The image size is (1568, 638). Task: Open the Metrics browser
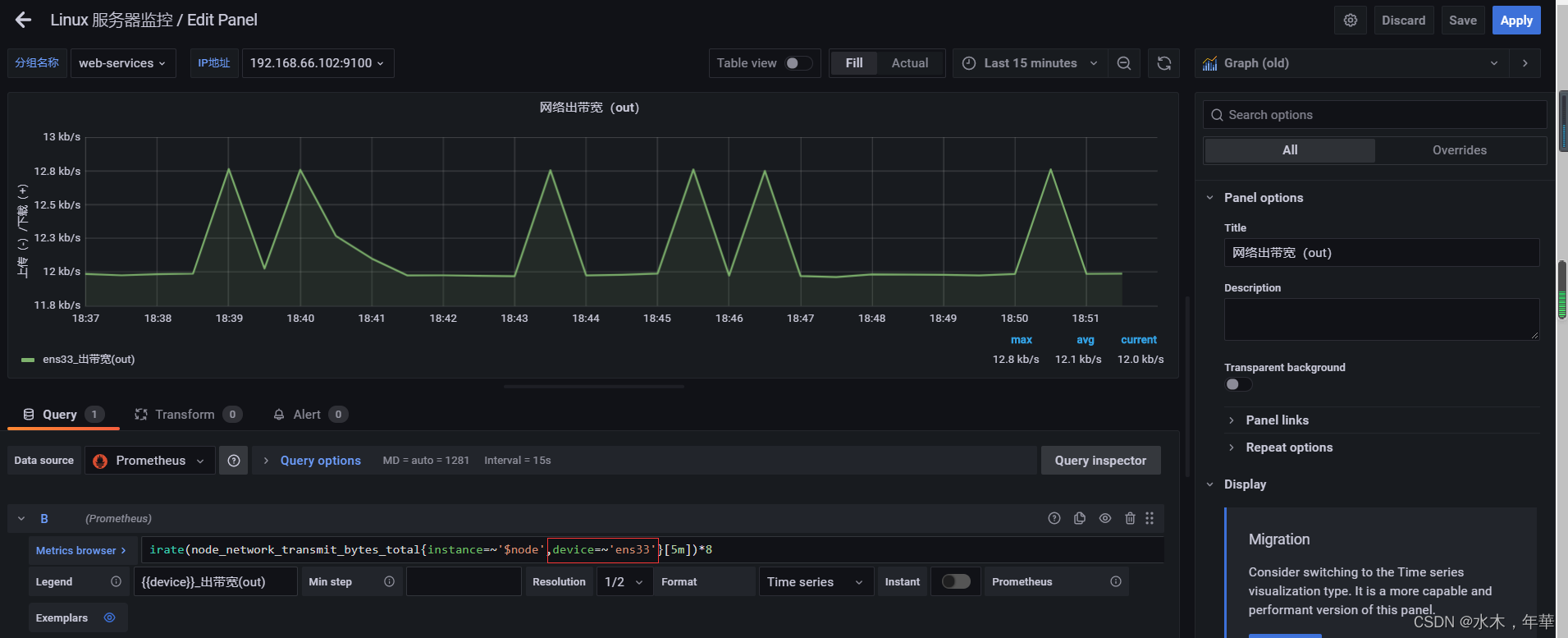pos(81,550)
